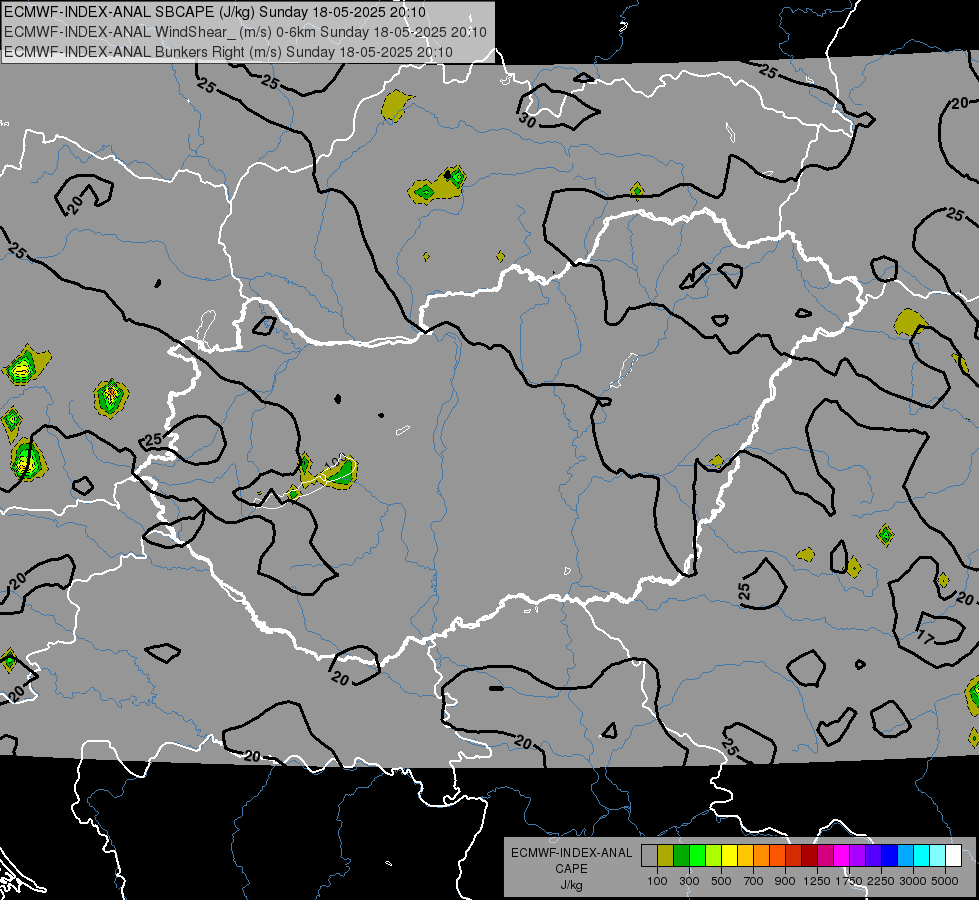
Task: Click the 'ECMWF-INDEX-ANAL' legend heading
Action: [x=571, y=853]
